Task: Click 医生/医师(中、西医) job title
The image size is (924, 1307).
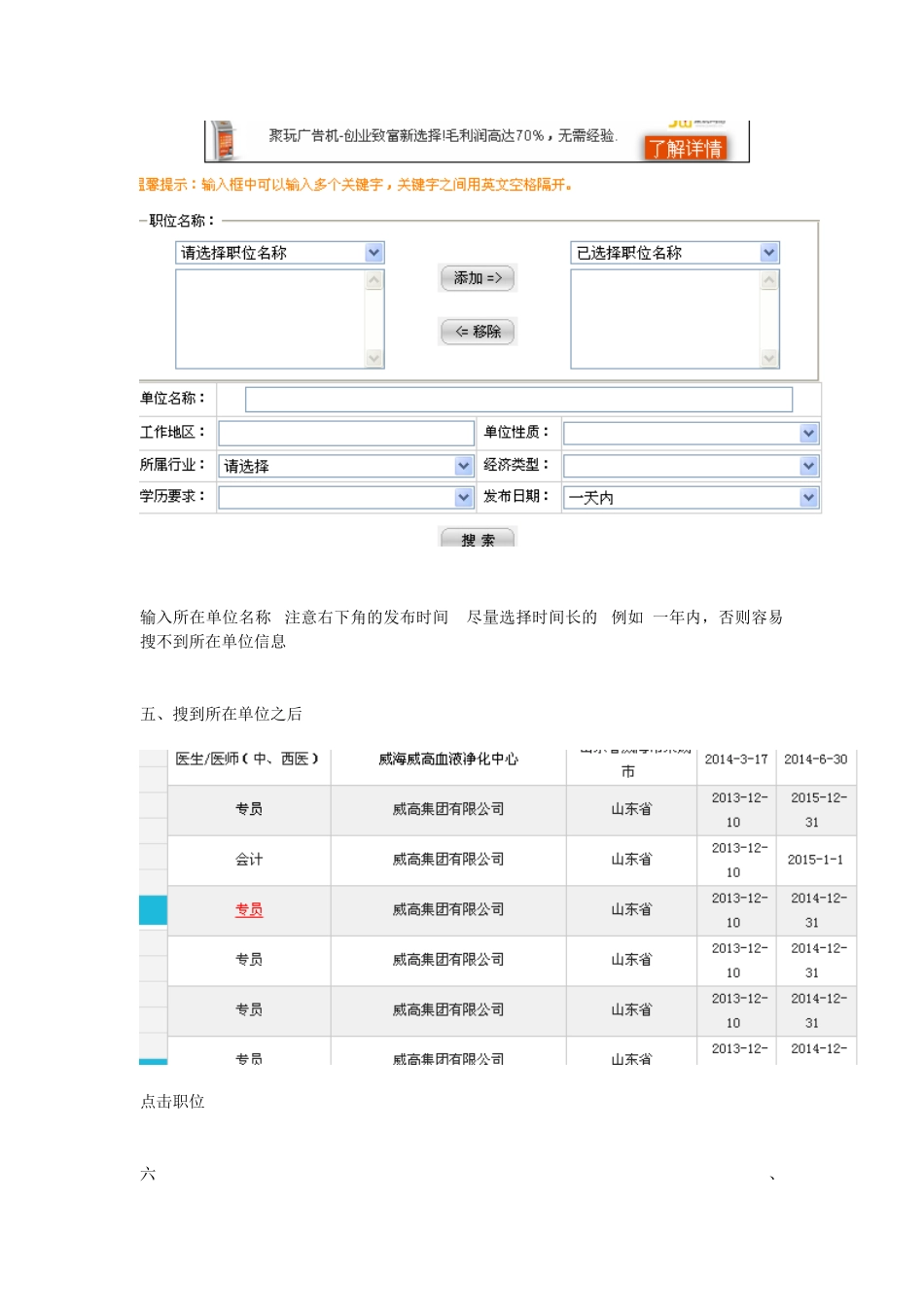Action: point(247,759)
